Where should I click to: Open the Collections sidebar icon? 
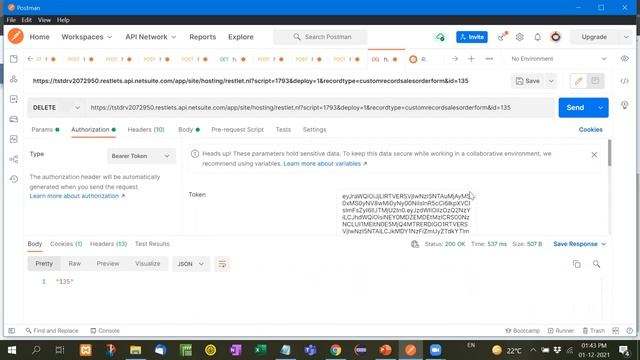tap(13, 59)
